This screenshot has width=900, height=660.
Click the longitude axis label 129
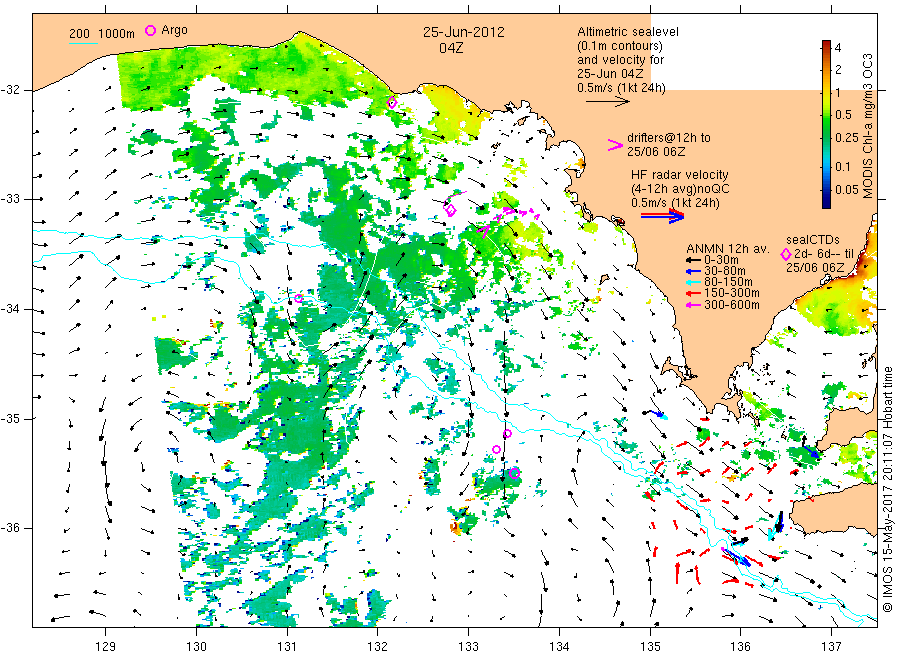(106, 647)
